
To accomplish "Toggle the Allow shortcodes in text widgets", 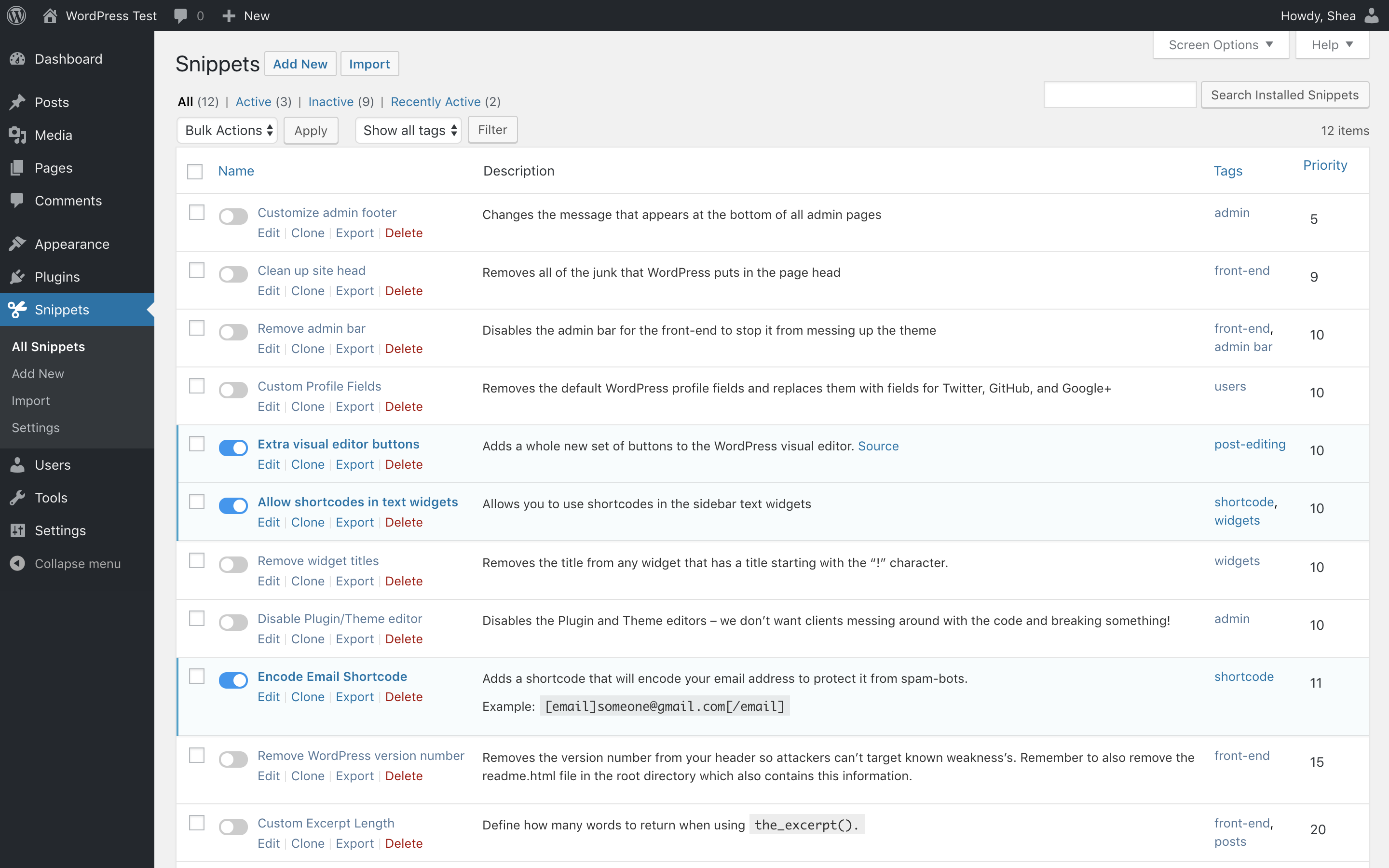I will 233,505.
